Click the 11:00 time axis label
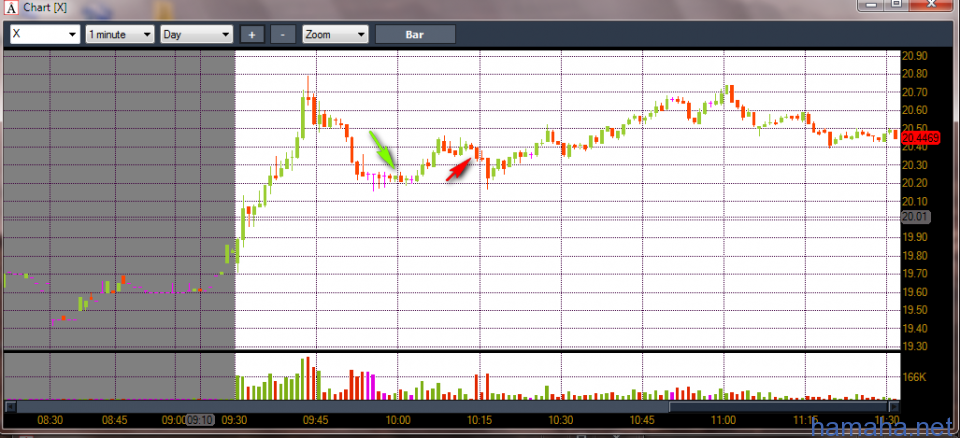 (724, 420)
